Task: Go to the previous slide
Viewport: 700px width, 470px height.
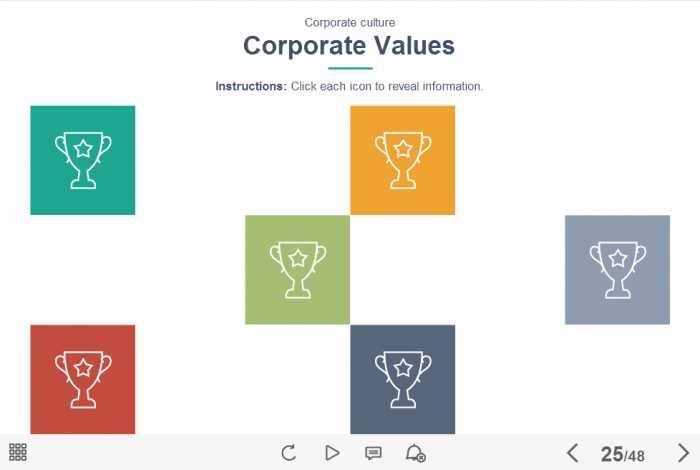Action: tap(573, 453)
